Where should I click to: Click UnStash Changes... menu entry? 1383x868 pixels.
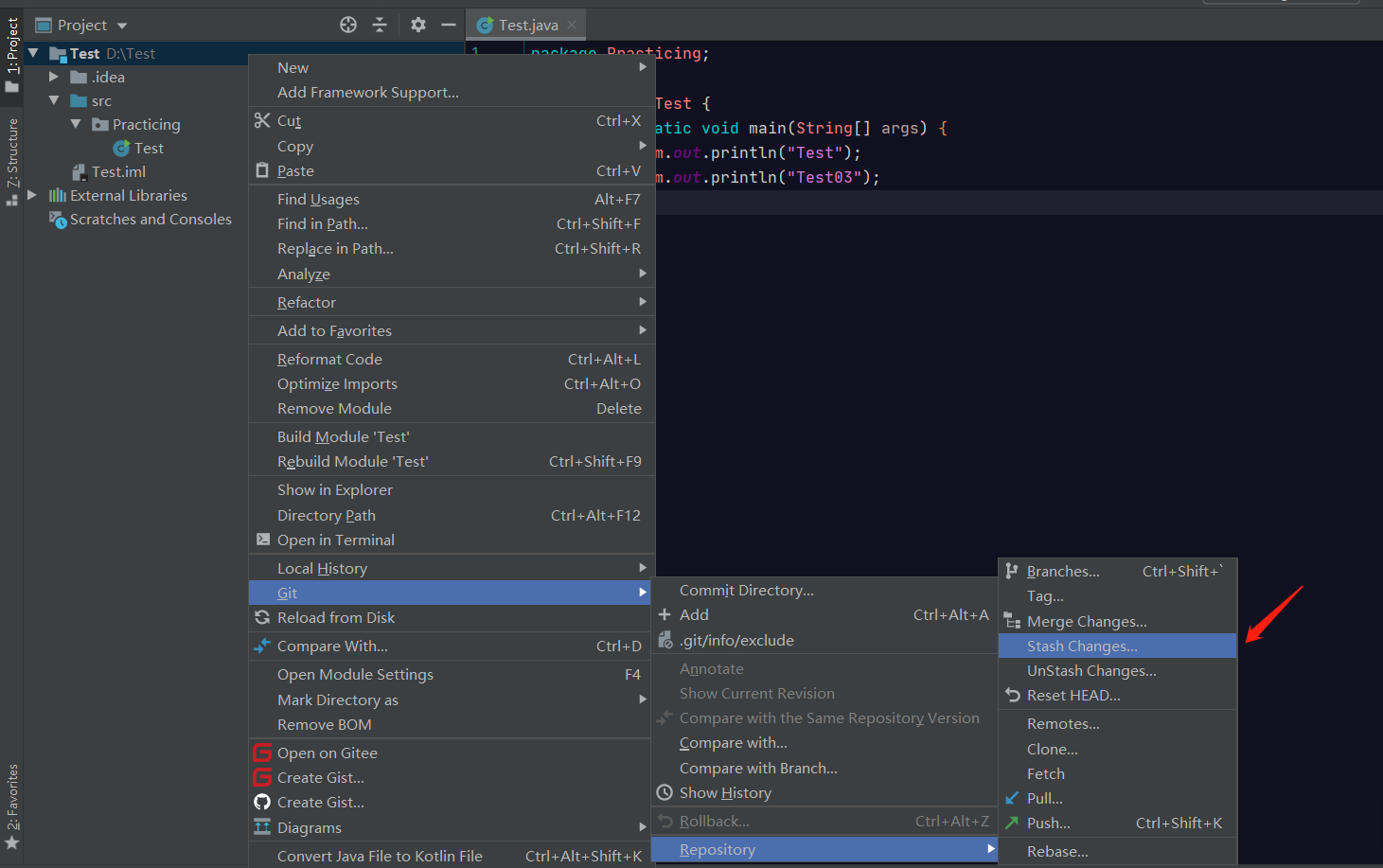[x=1091, y=671]
